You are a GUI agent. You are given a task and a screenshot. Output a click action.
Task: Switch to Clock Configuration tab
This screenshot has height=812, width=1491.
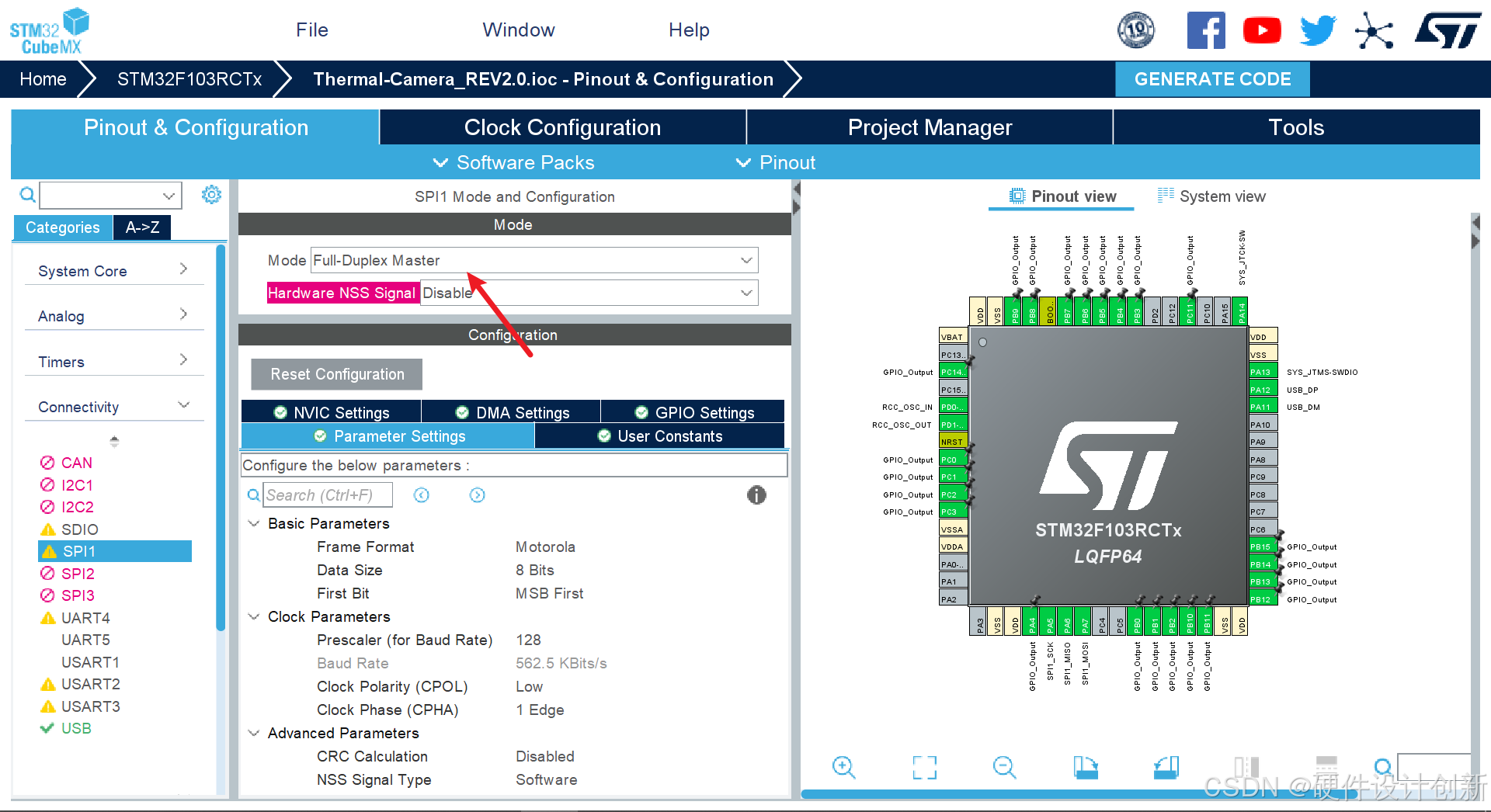[562, 127]
